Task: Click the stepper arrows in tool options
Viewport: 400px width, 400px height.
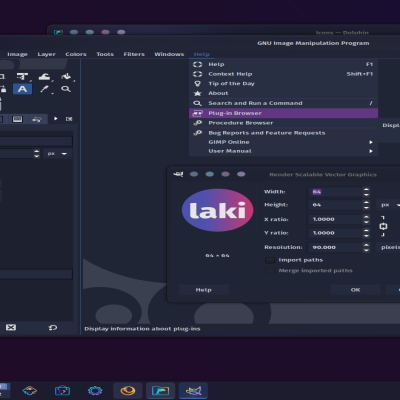Action: tap(36, 154)
